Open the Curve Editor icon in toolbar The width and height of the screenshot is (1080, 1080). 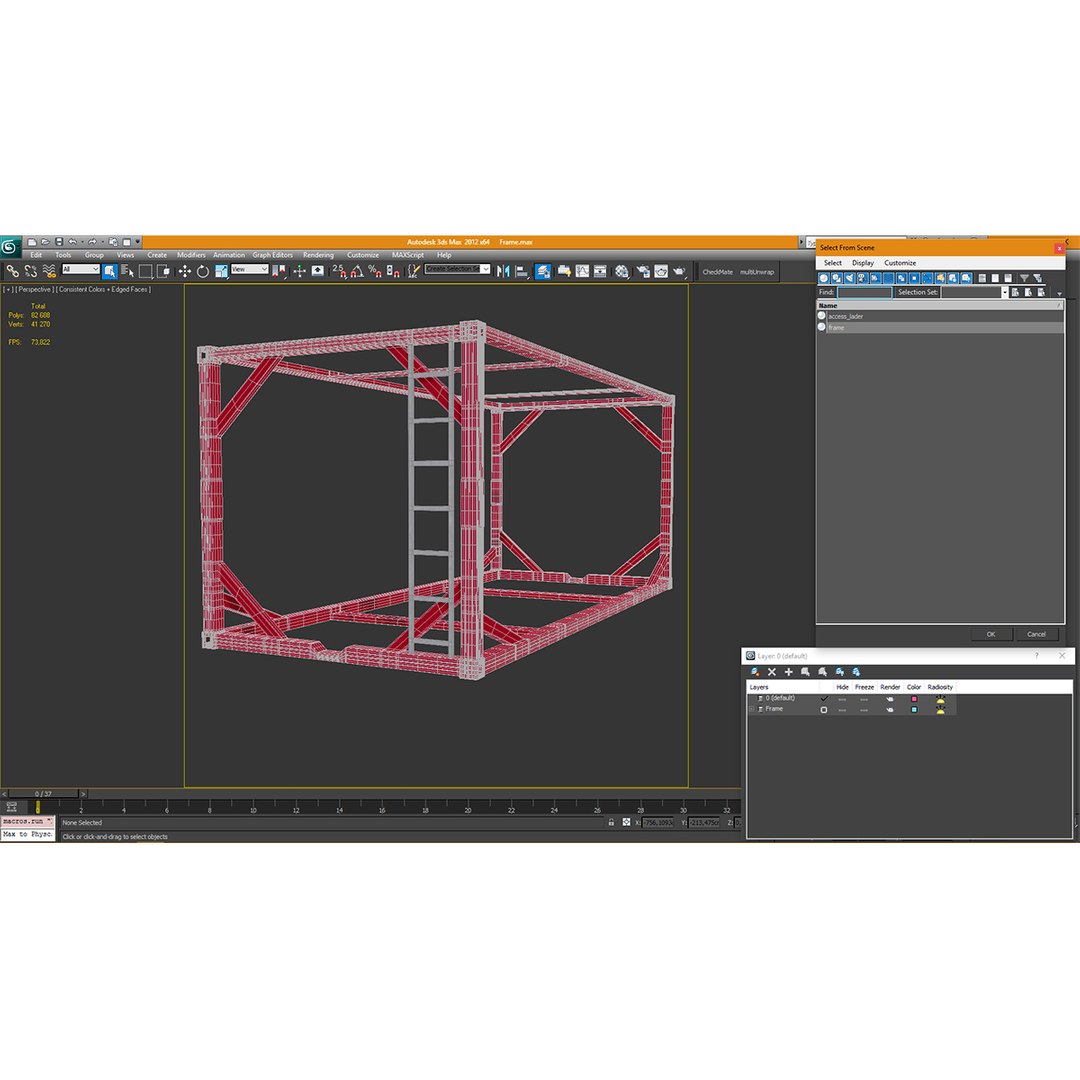pos(582,271)
